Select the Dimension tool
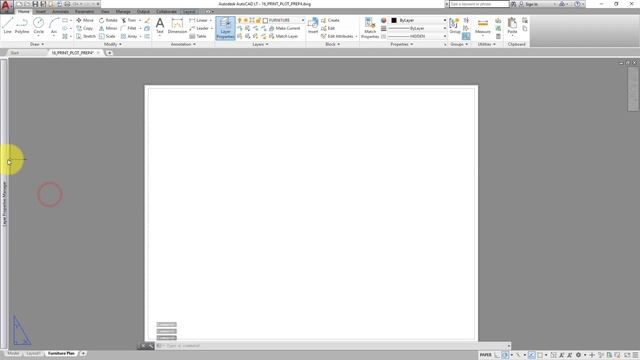The image size is (640, 360). 177,26
